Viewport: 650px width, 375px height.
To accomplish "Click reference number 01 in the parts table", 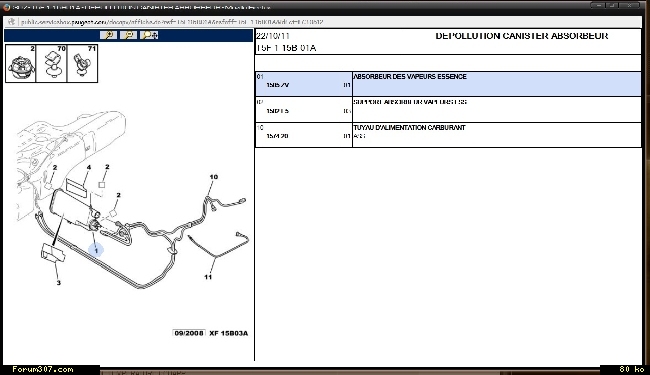I will 260,77.
